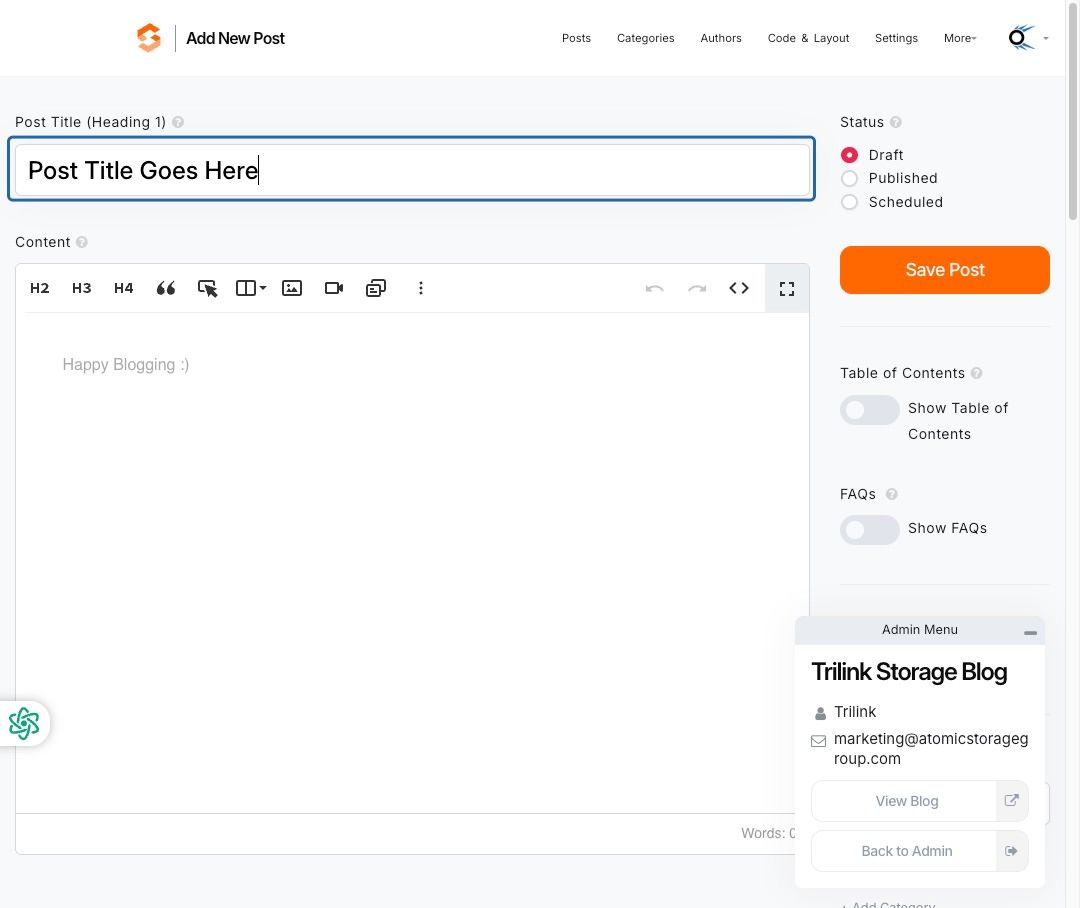Screen dimensions: 1080x908
Task: Select the Published status option
Action: (849, 178)
